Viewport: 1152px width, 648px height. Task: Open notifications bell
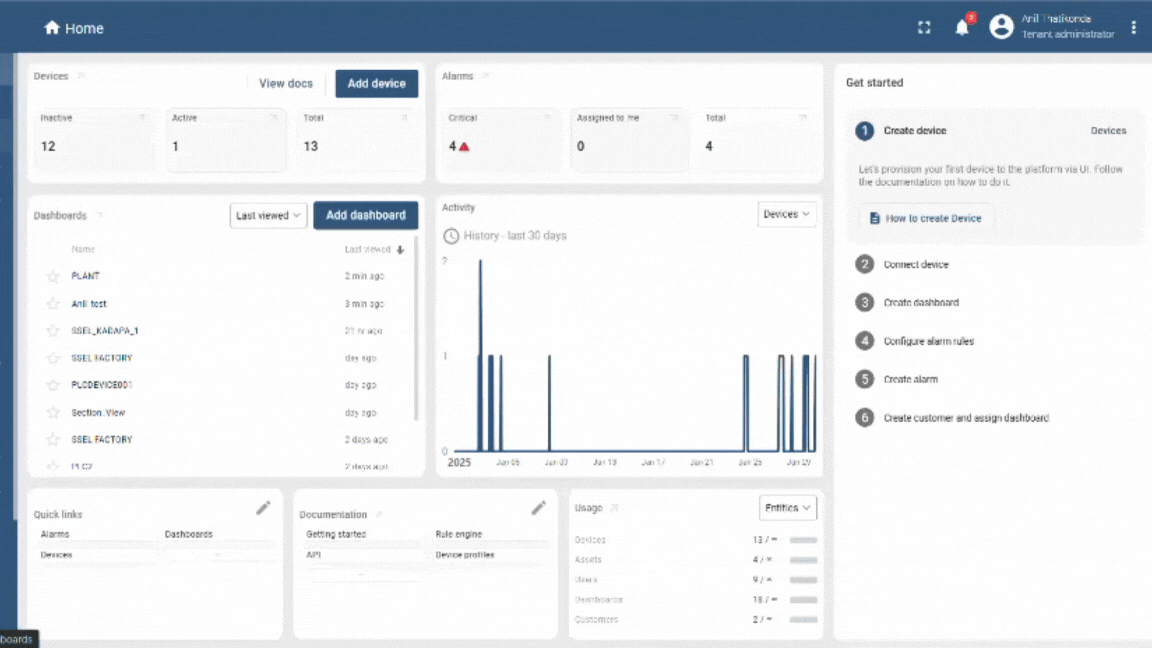pyautogui.click(x=962, y=28)
